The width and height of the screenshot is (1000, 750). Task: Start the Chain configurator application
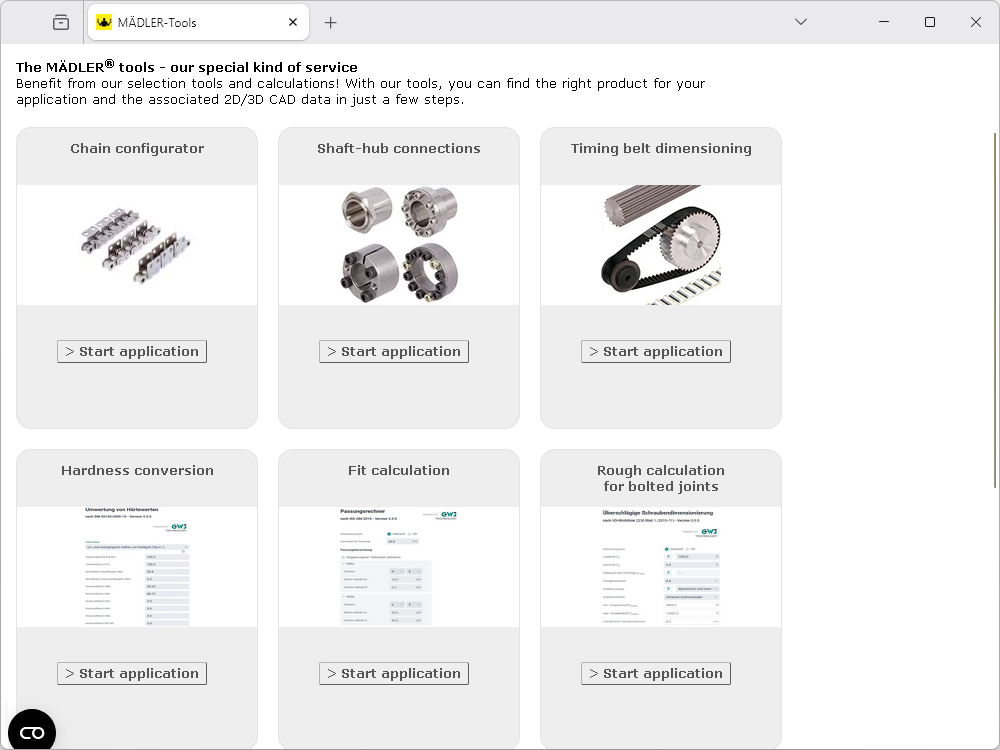132,351
